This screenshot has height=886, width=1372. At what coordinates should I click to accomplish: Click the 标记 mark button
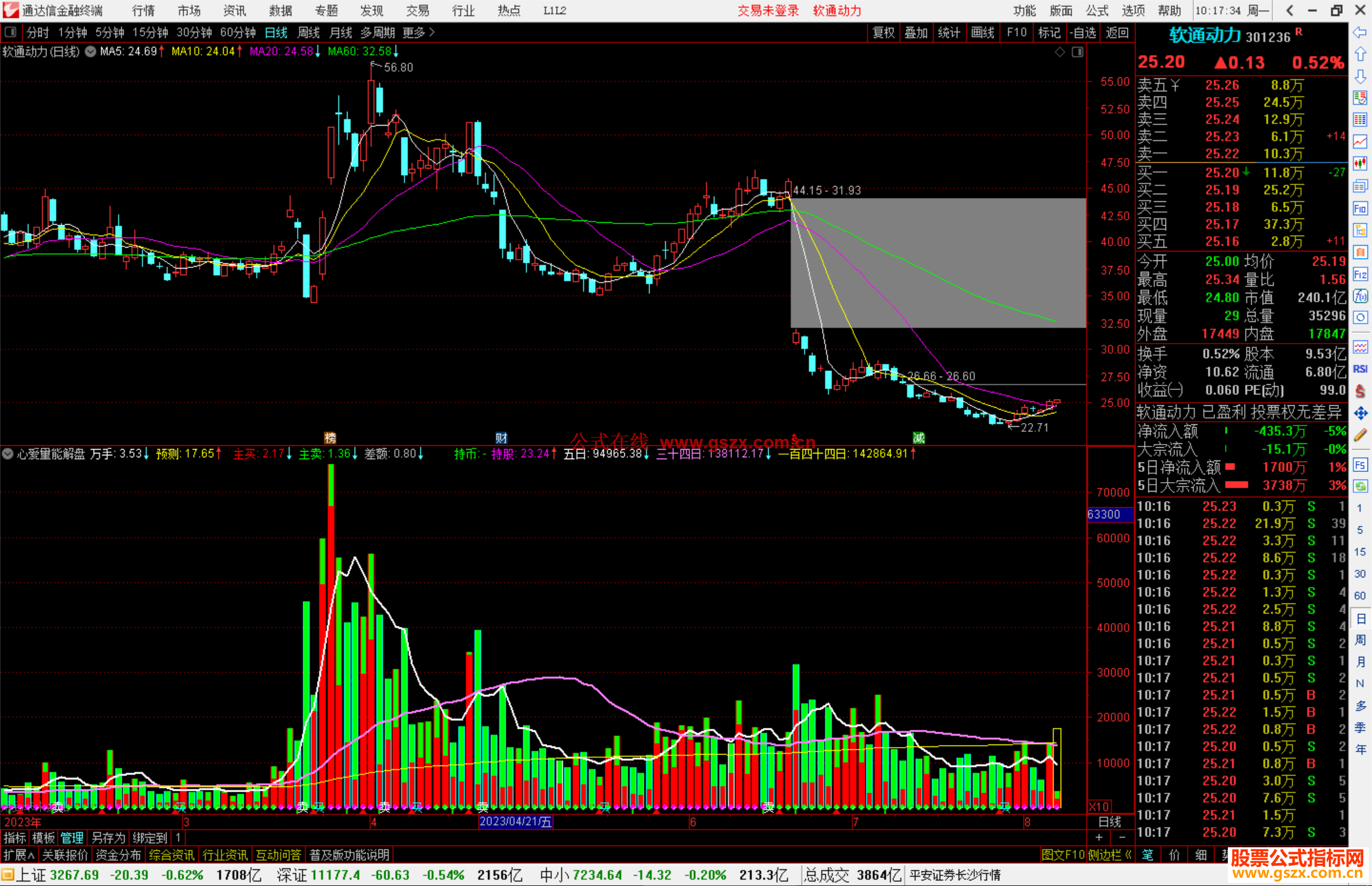pyautogui.click(x=1049, y=32)
